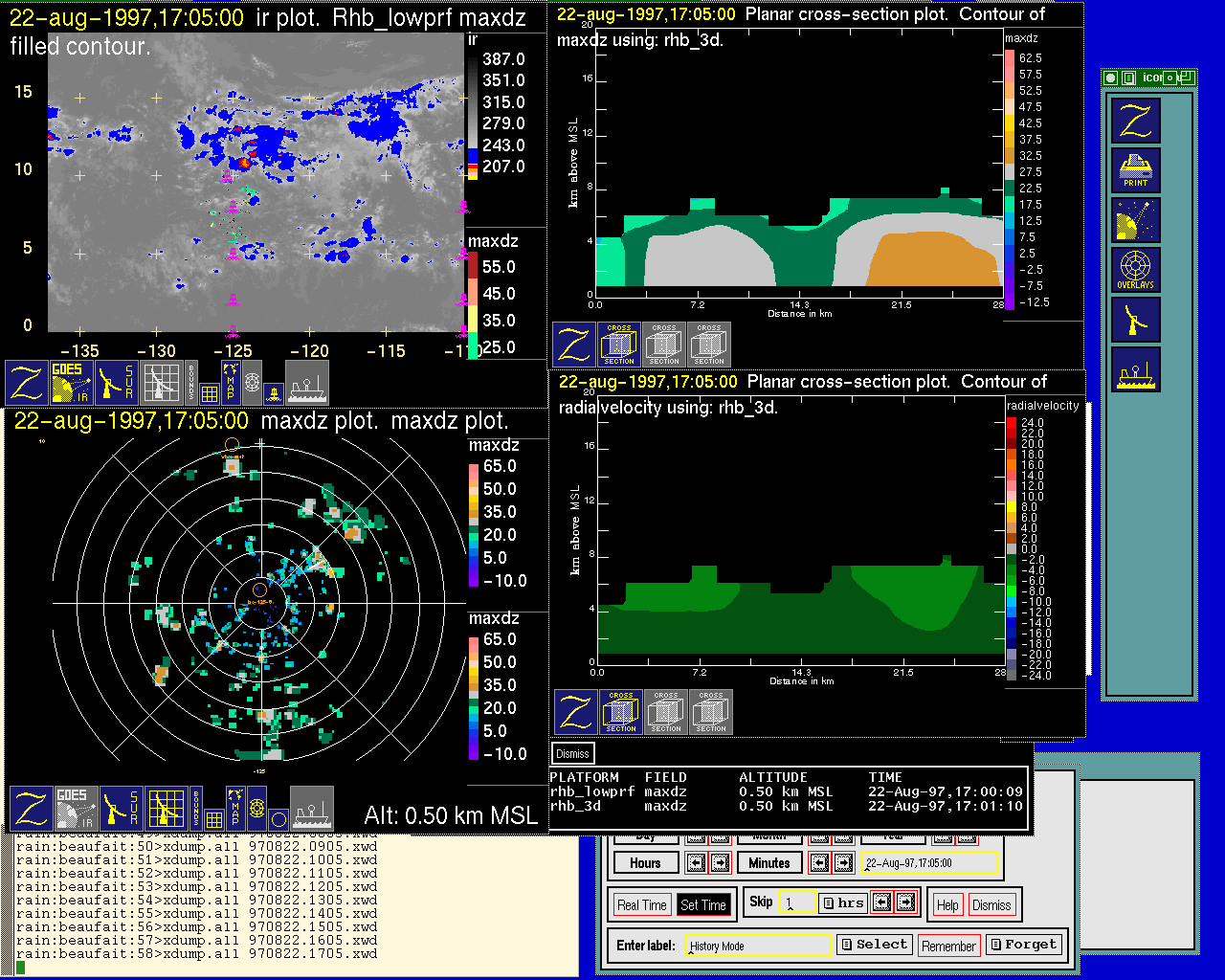Screen dimensions: 1225x980
Task: Dismiss the platform field info popup
Action: [572, 754]
